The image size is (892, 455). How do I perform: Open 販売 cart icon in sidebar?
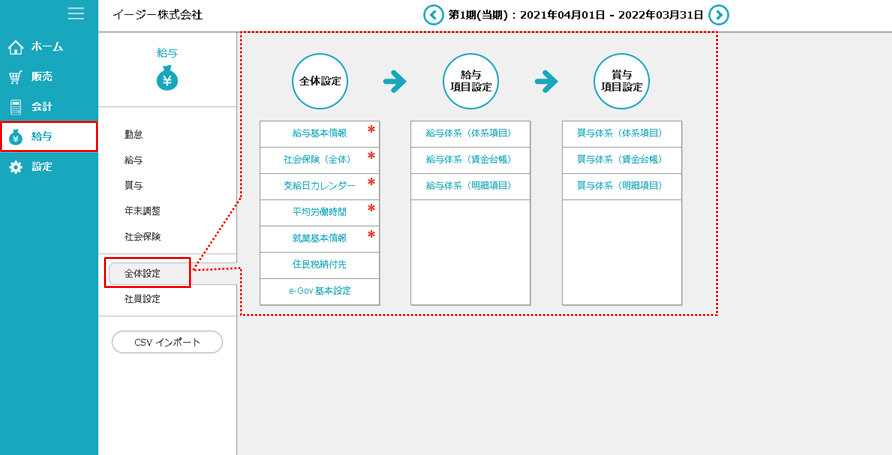pyautogui.click(x=15, y=77)
